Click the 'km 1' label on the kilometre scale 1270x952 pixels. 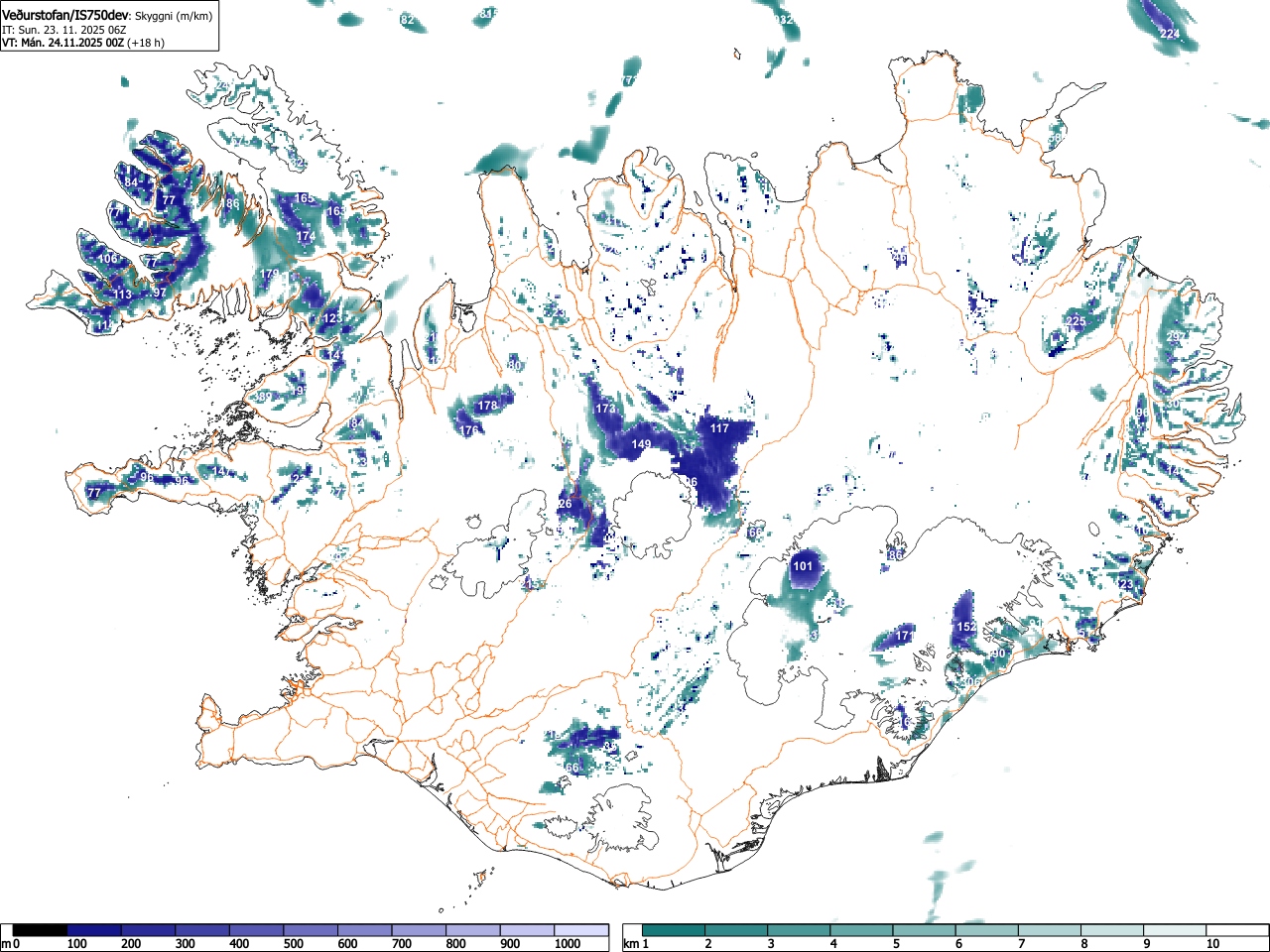(x=636, y=944)
